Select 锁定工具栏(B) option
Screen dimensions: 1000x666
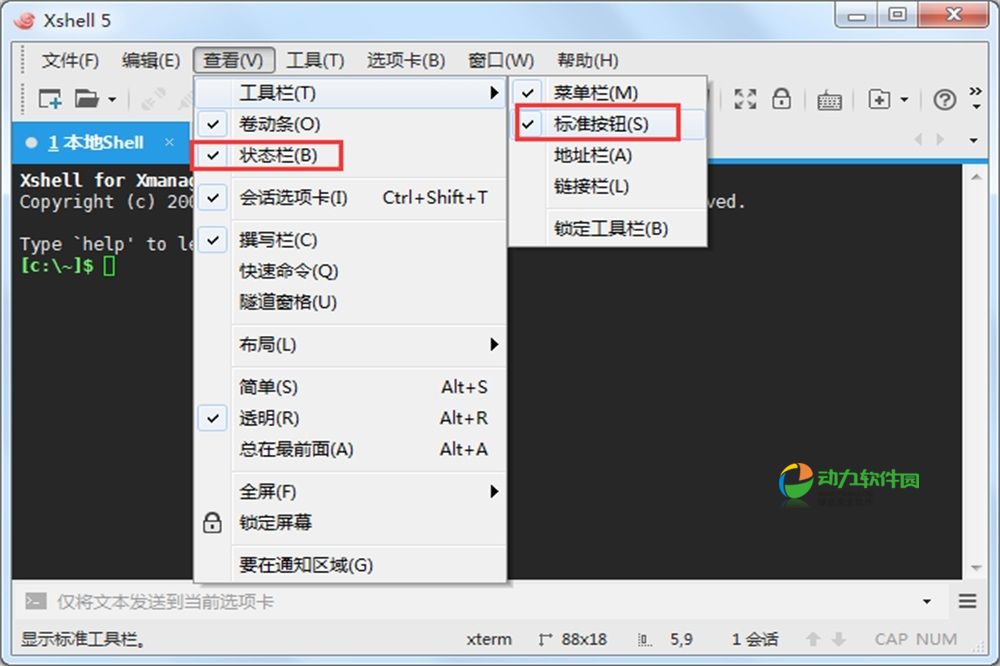click(608, 229)
